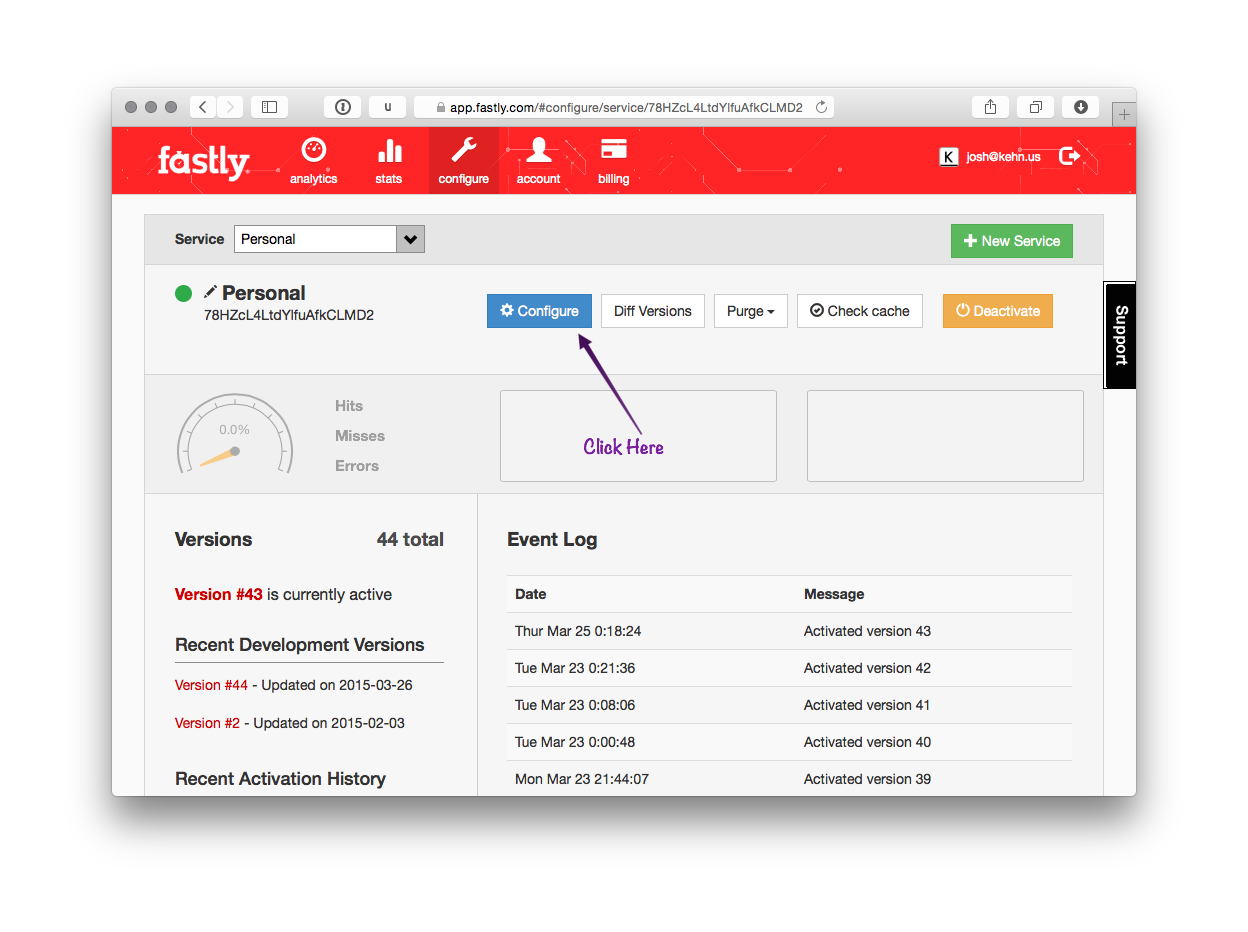Click the Errors label
Viewport: 1248px width, 932px height.
(357, 466)
